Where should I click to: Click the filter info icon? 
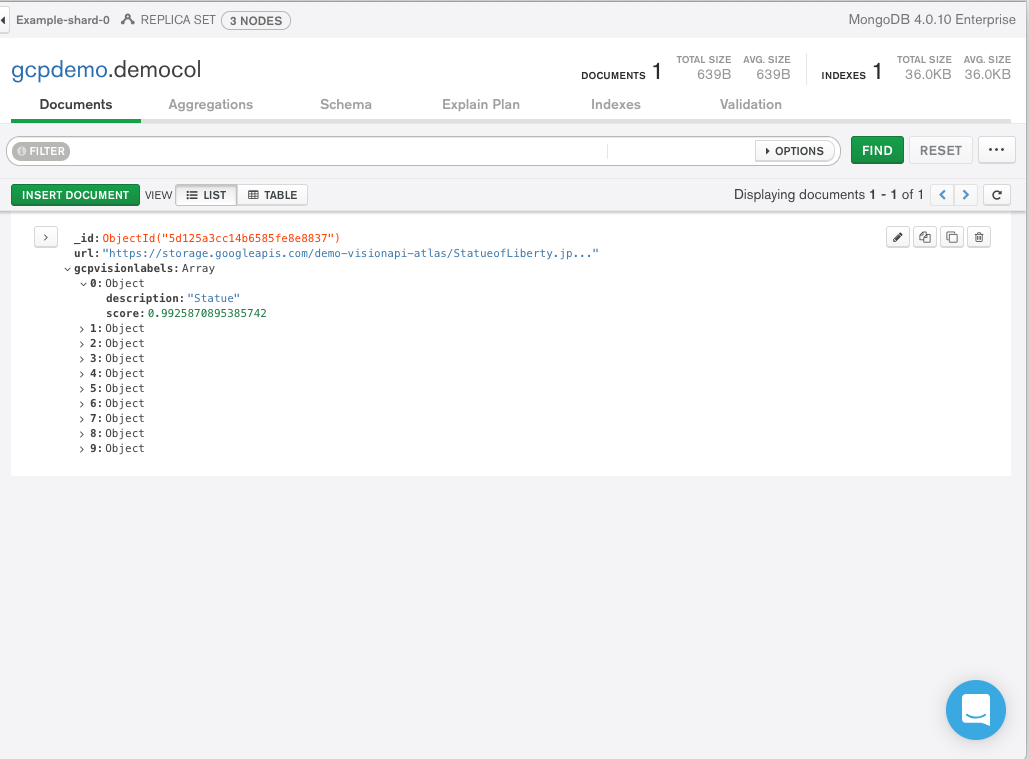[22, 151]
